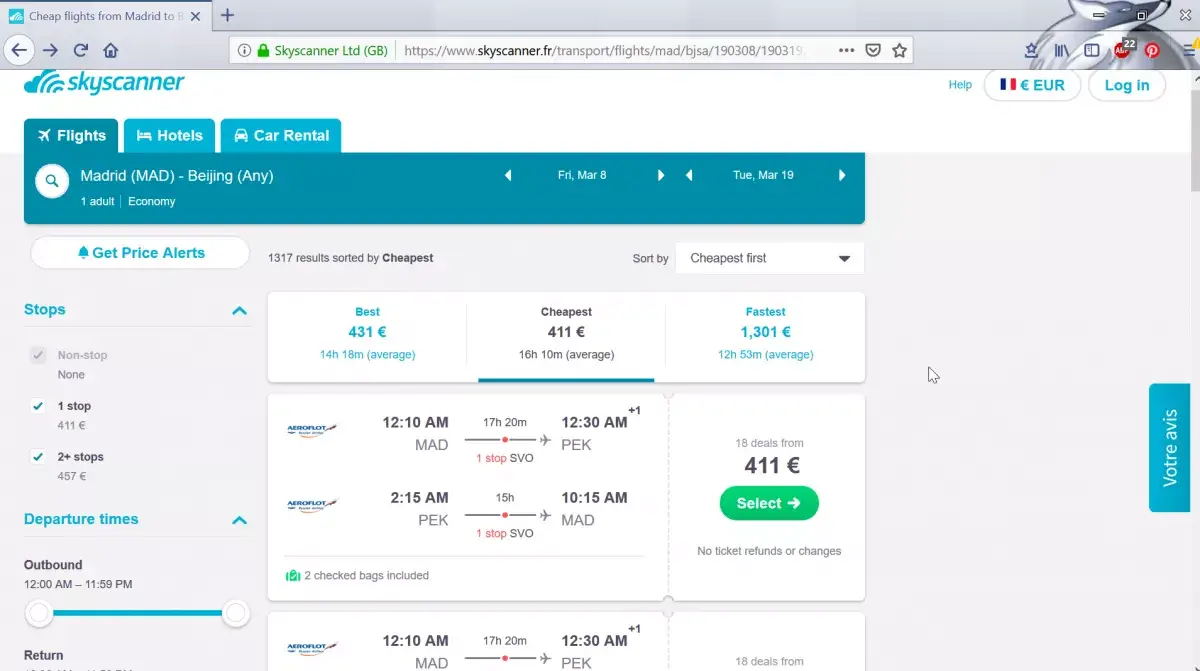
Task: Click the 1 stop SVO outbound label
Action: pyautogui.click(x=505, y=458)
